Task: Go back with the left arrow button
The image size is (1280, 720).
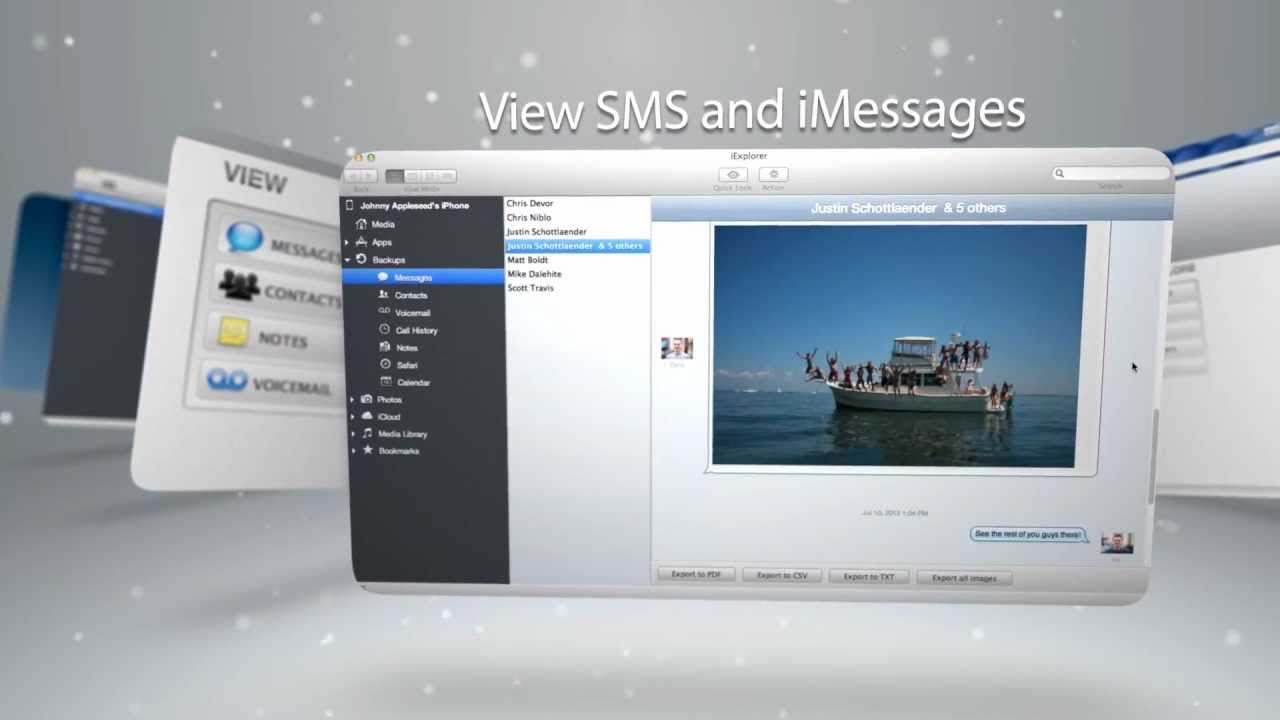Action: (x=353, y=176)
